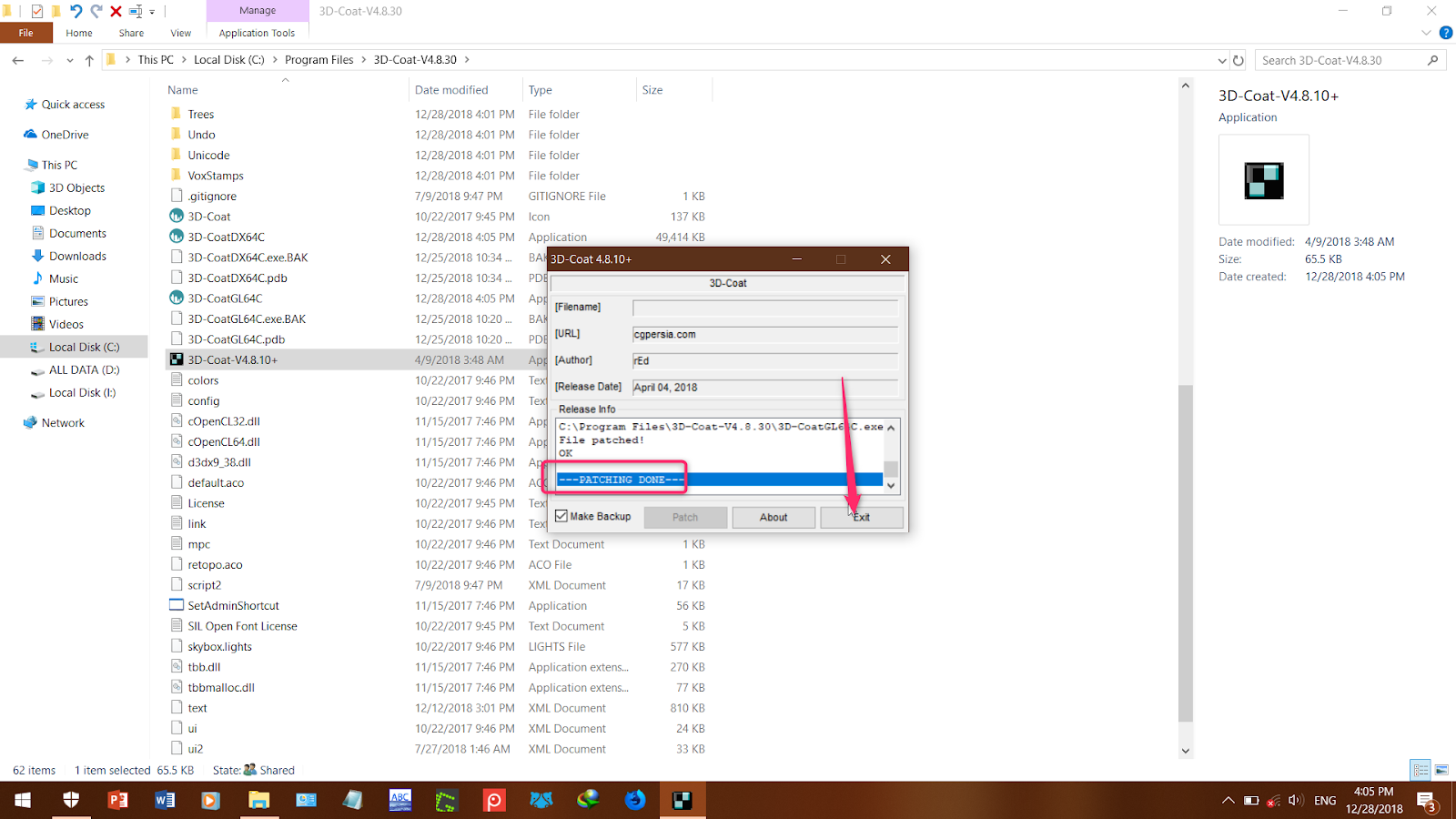Open the patcher app taskbar icon
Viewport: 1456px width, 819px height.
point(682,800)
